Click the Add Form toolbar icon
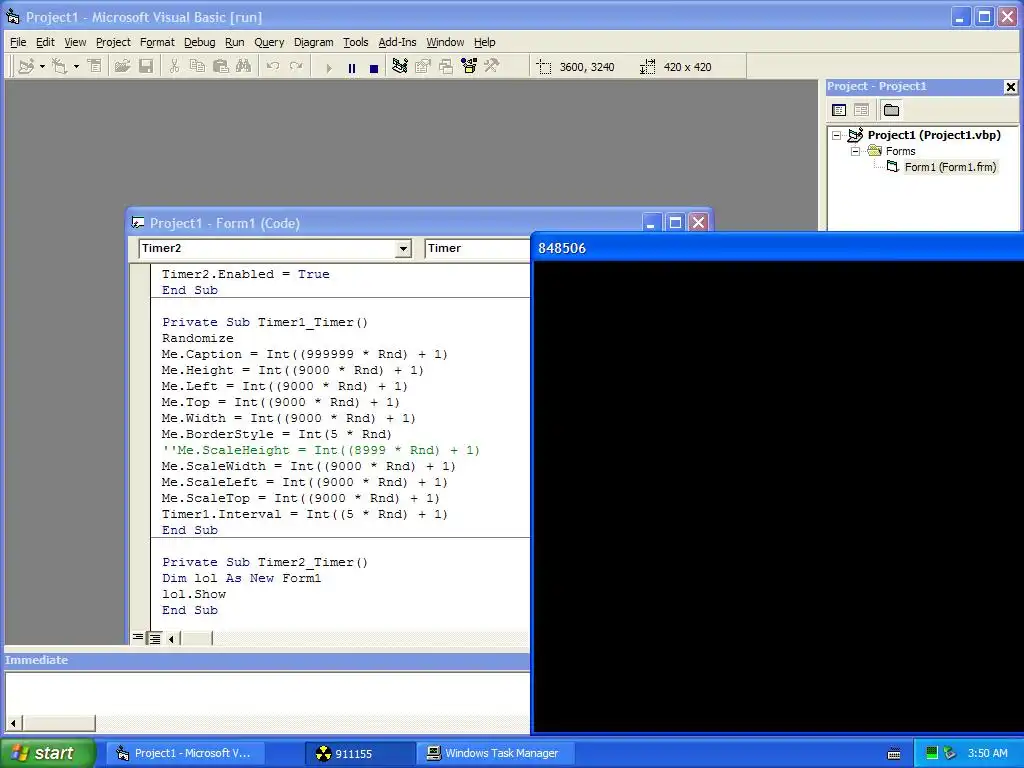Viewport: 1024px width, 768px height. point(59,66)
